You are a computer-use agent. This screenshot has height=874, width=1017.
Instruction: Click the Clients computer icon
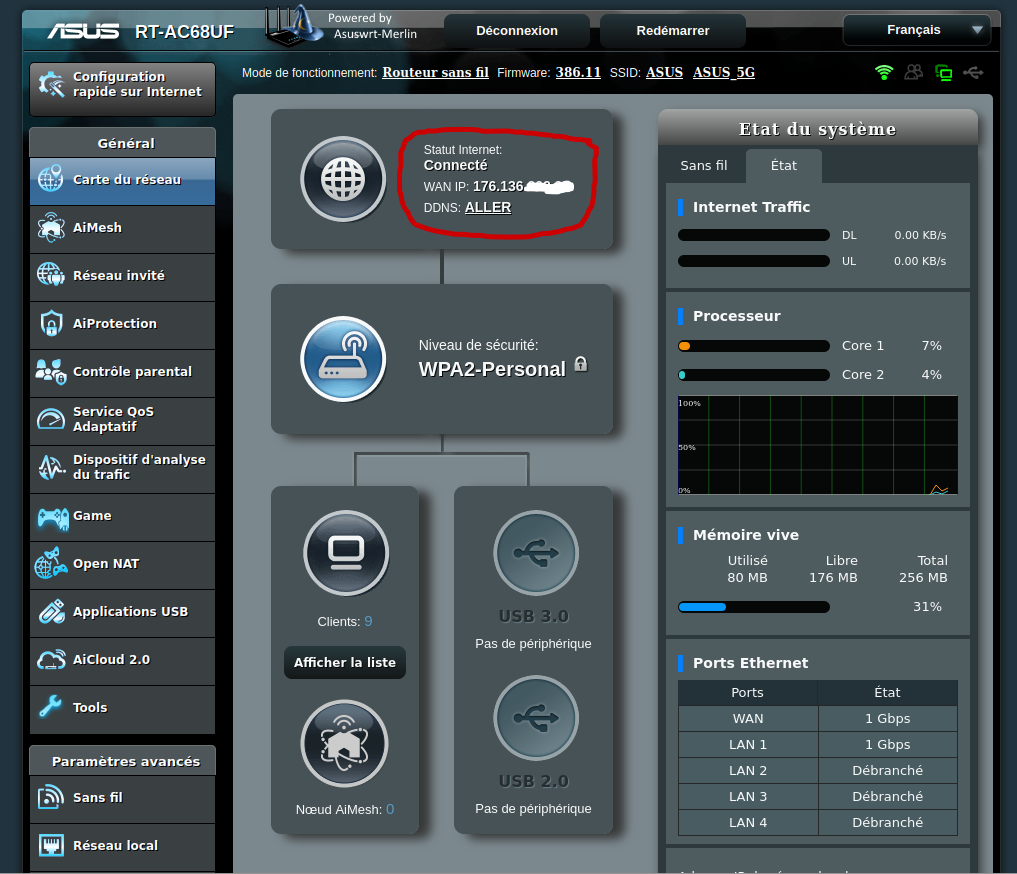tap(346, 552)
